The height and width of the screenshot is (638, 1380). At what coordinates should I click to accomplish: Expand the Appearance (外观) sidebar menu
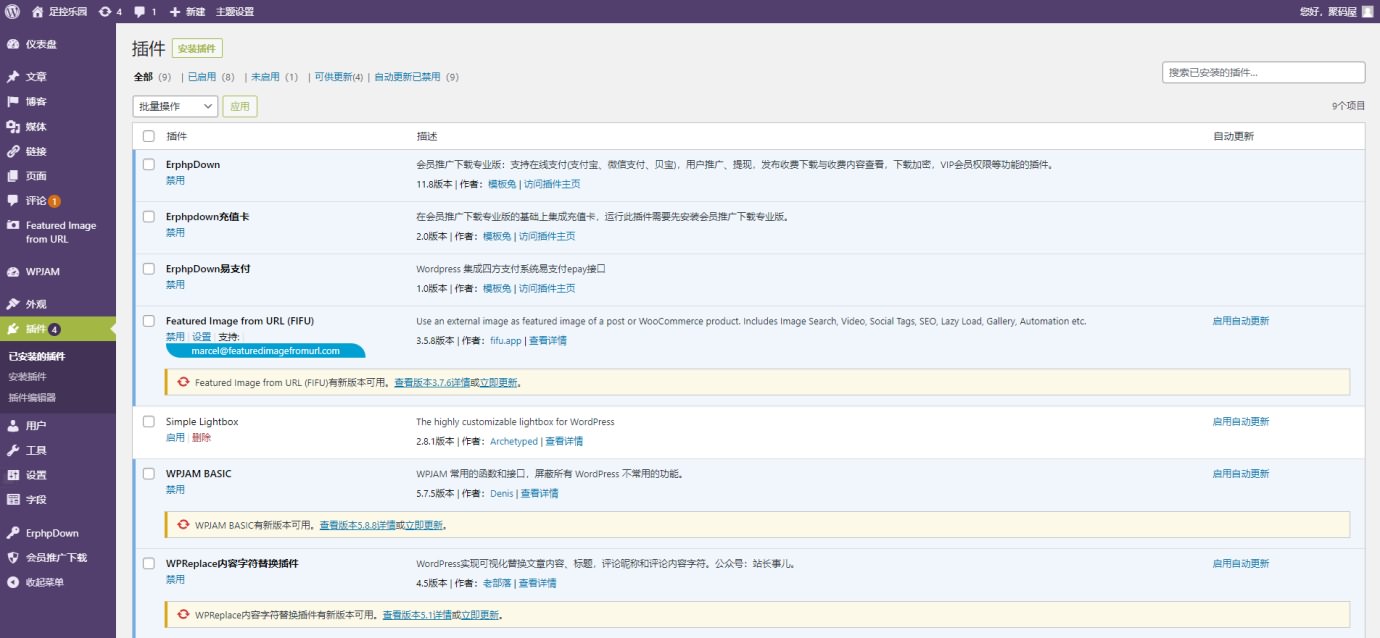[36, 304]
